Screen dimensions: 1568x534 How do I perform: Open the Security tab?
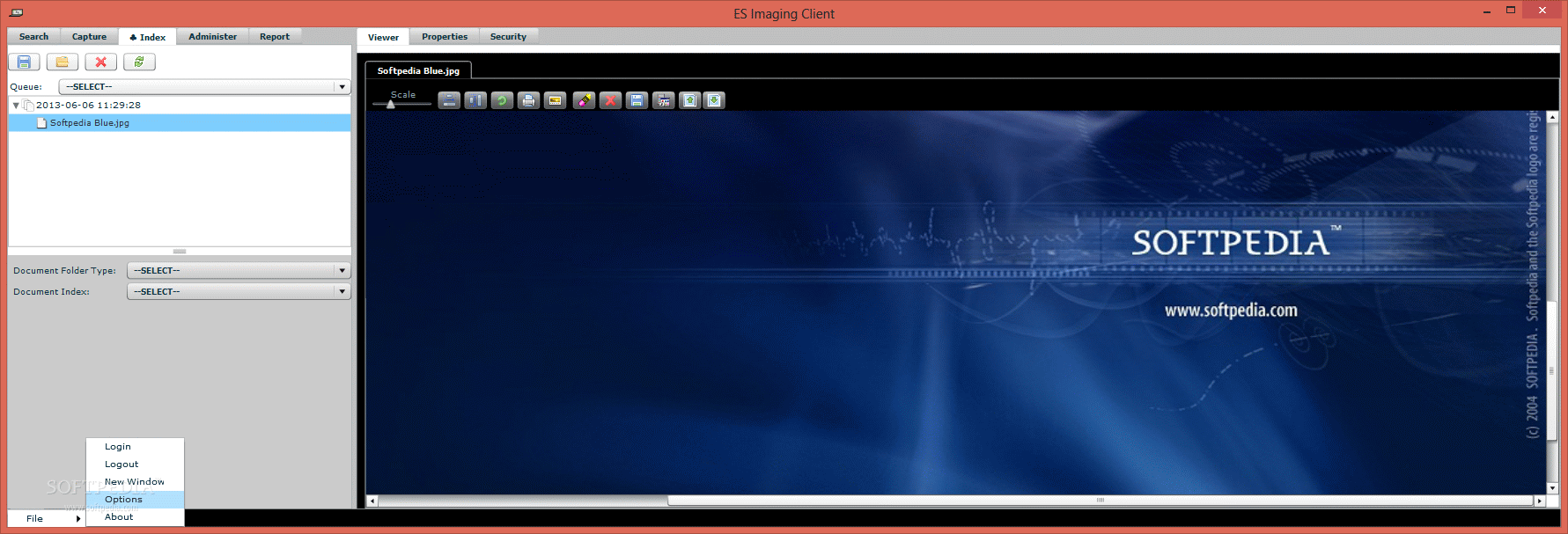[508, 37]
